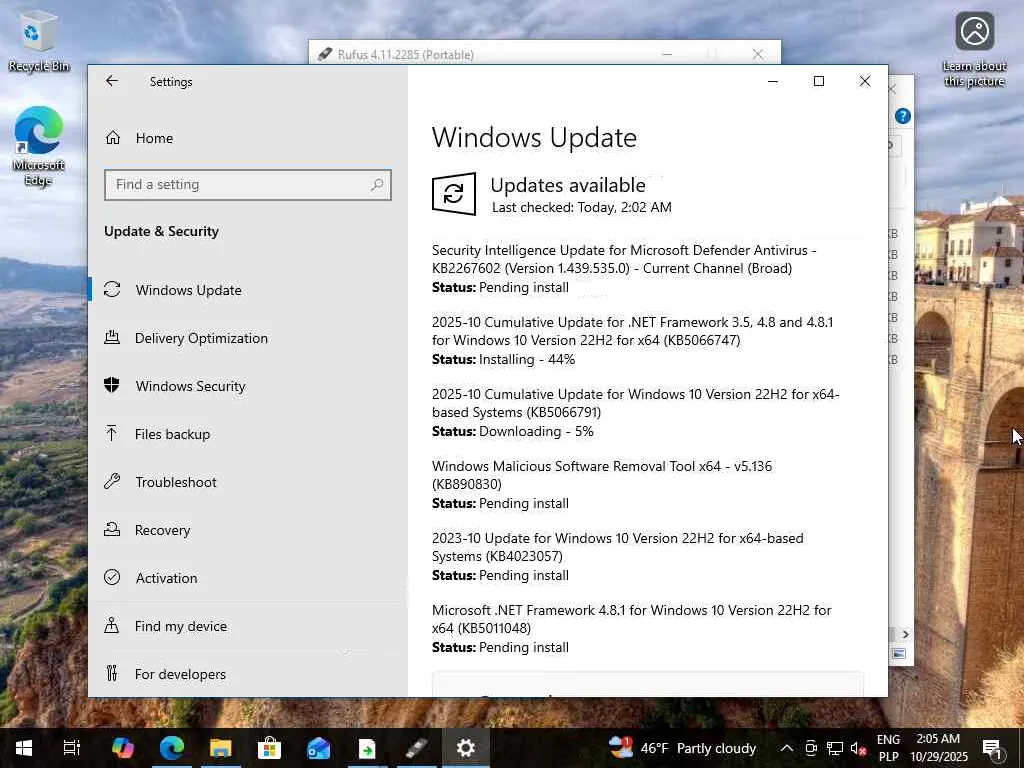Click the Find a setting search box

pos(248,185)
